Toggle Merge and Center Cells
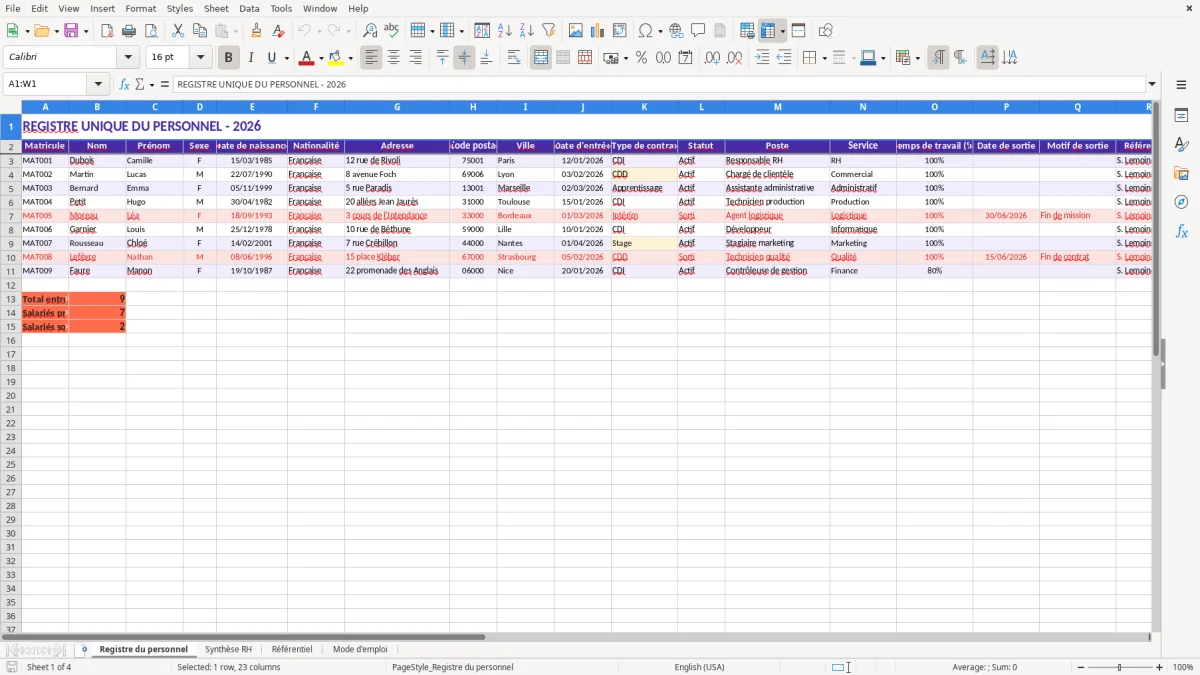 point(541,58)
